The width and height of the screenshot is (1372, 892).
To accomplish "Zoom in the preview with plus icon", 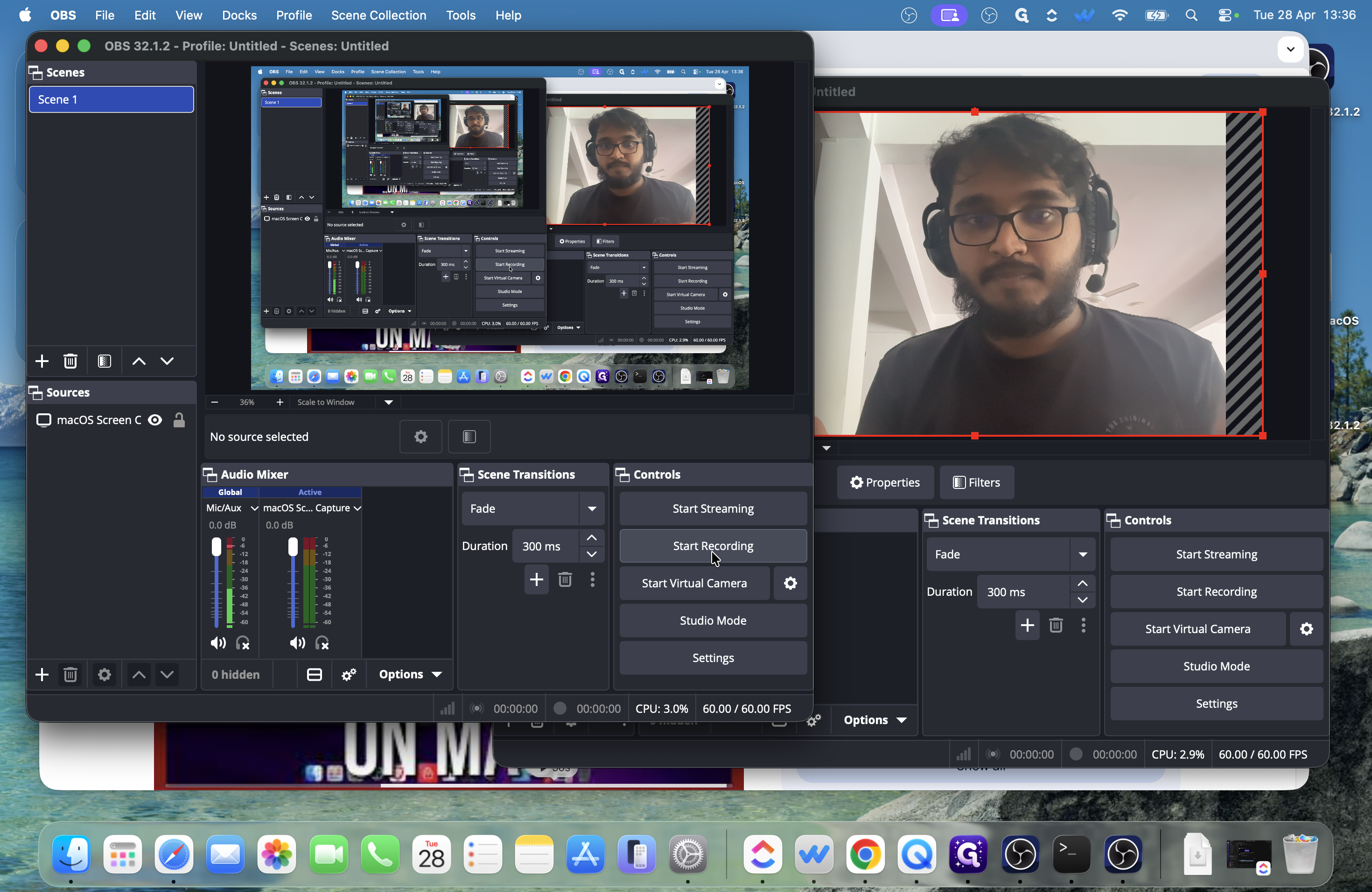I will (x=280, y=402).
